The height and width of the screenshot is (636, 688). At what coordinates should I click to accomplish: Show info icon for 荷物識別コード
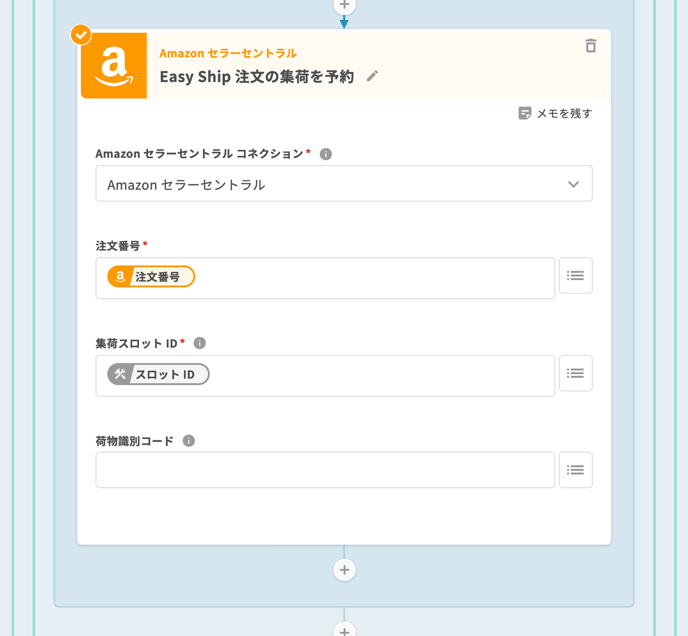point(189,441)
